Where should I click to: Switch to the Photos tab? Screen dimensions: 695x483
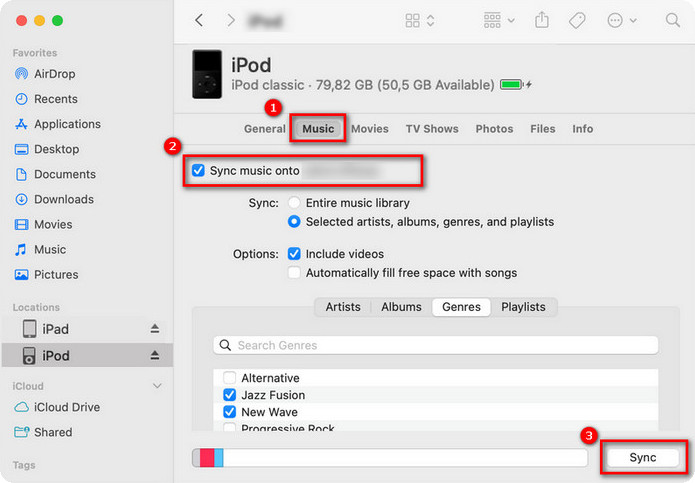pos(494,129)
